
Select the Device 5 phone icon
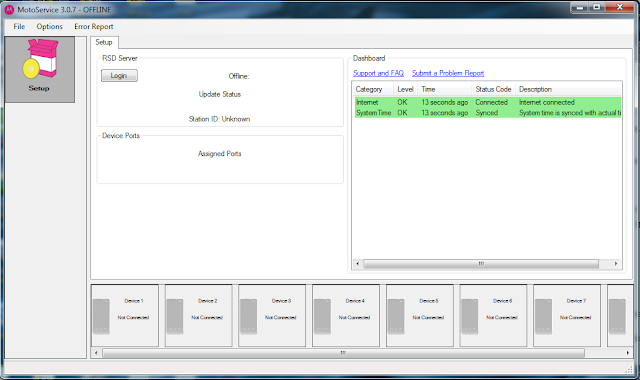pos(396,316)
